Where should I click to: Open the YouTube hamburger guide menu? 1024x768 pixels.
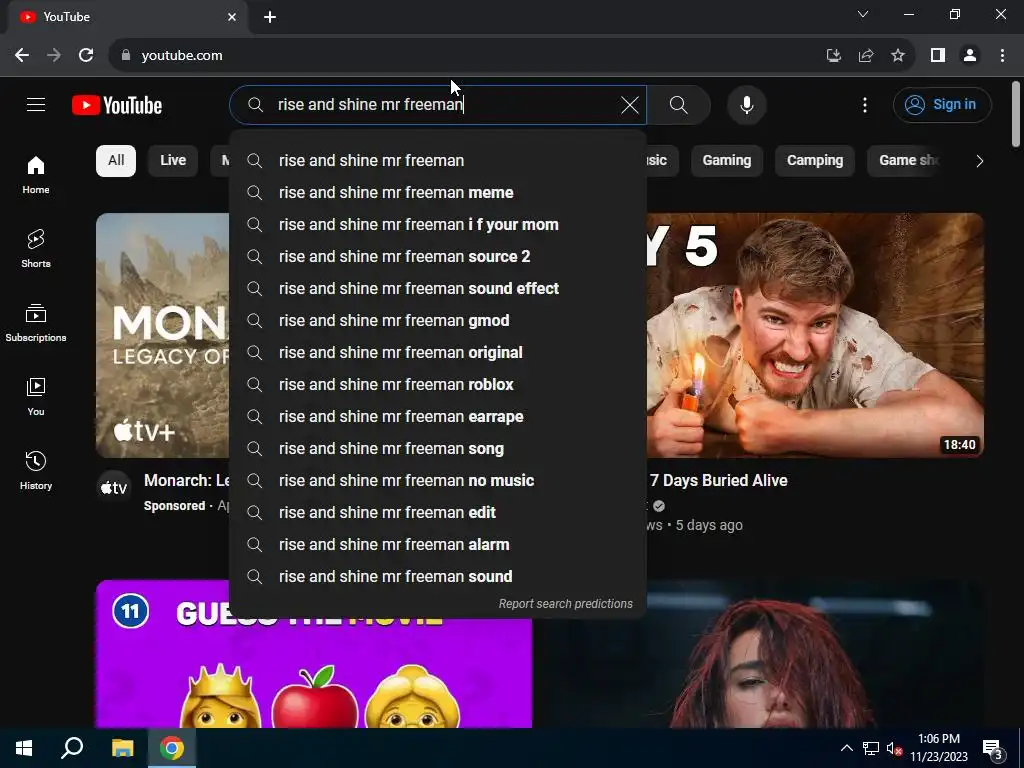click(36, 104)
